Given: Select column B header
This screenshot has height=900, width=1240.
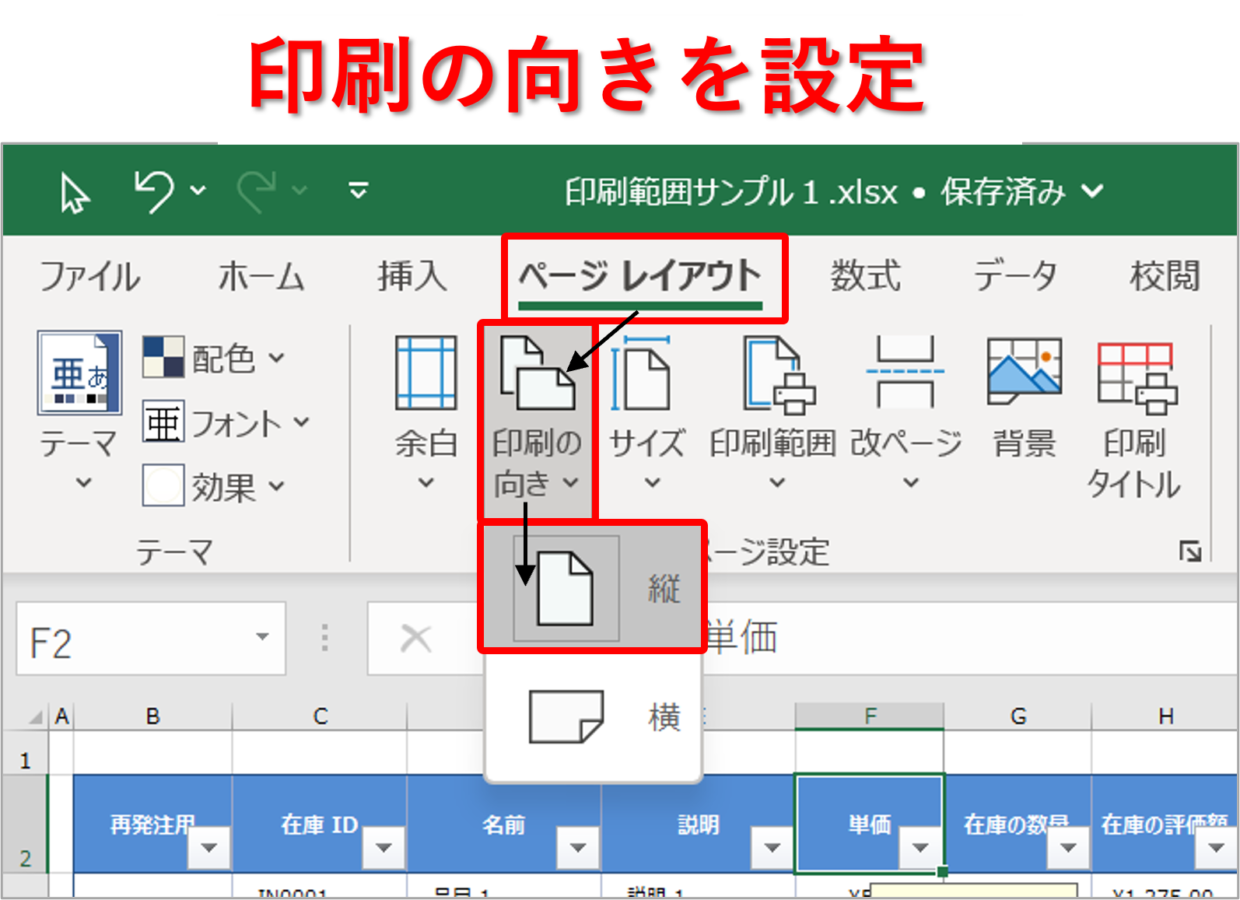Looking at the screenshot, I should [x=153, y=716].
